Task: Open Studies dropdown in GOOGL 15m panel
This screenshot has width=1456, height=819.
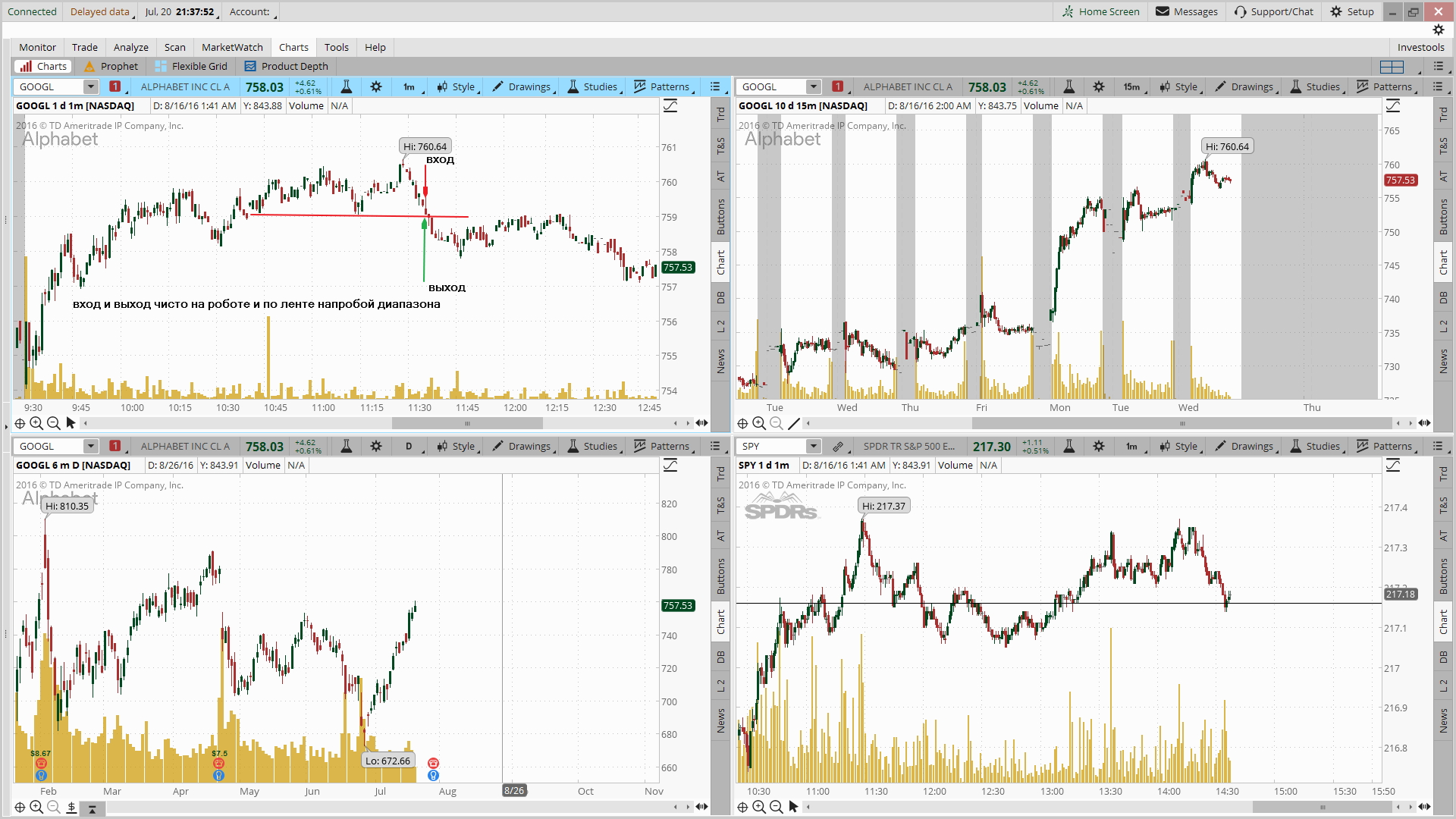Action: point(1316,86)
